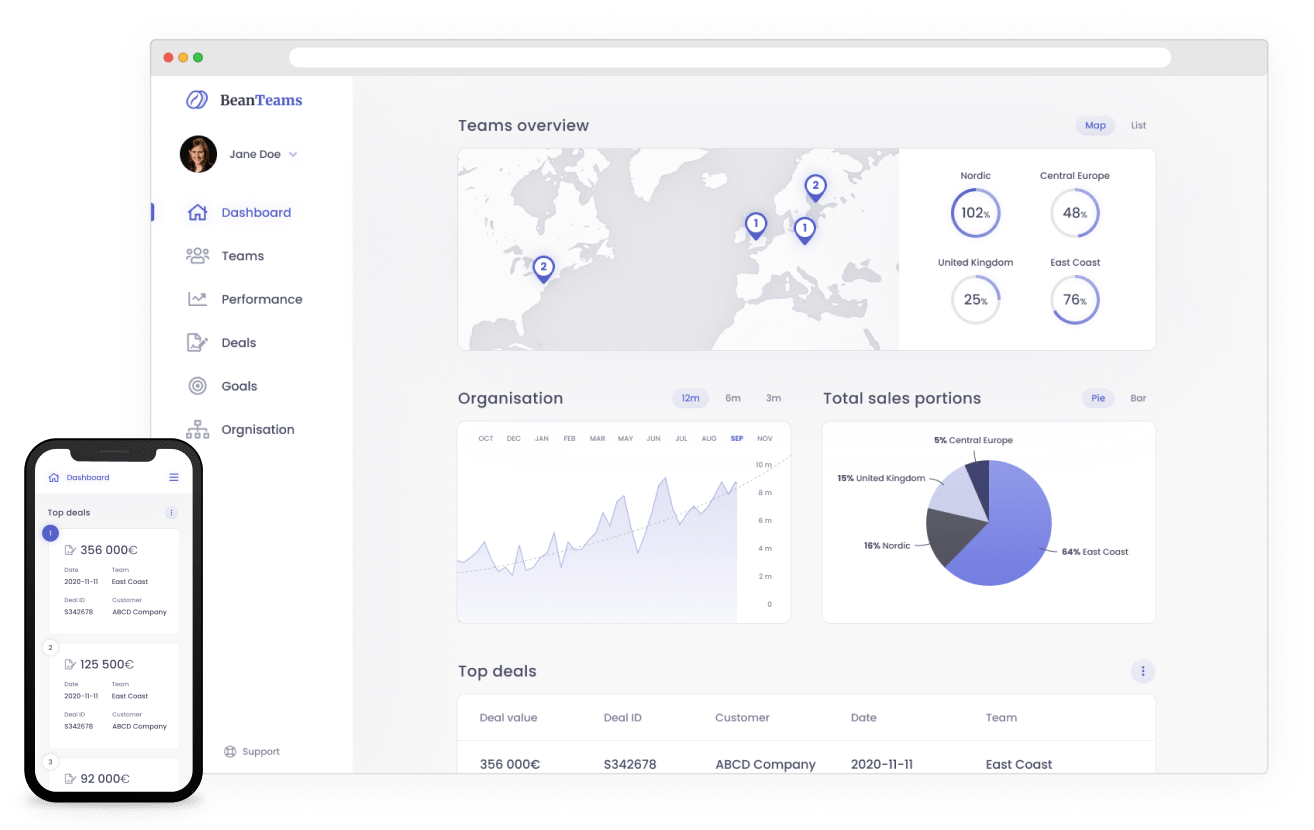The image size is (1314, 830).
Task: Click the phone 125 500€ deal card icon
Action: point(70,664)
